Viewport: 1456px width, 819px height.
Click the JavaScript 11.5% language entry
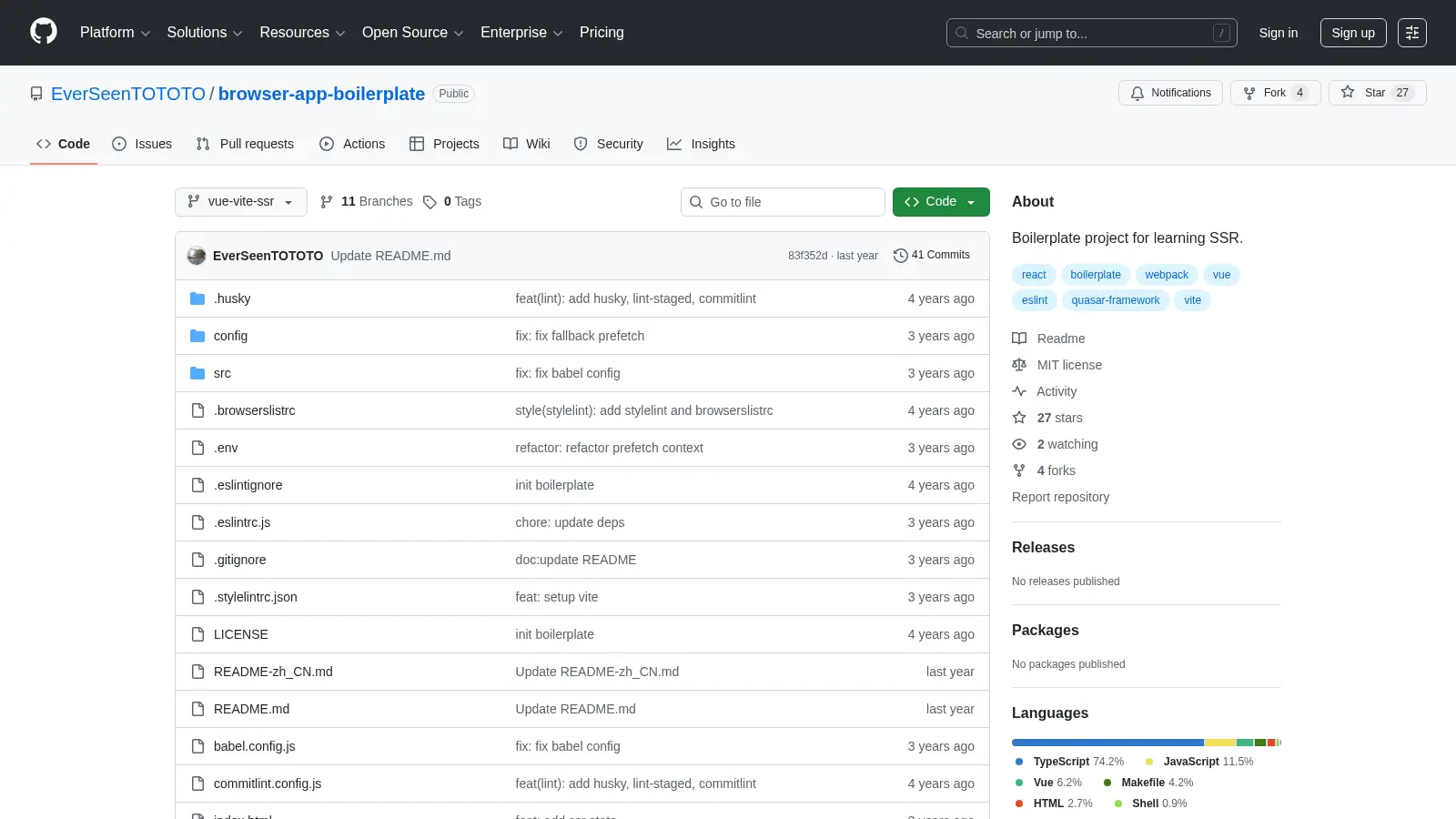click(1199, 762)
